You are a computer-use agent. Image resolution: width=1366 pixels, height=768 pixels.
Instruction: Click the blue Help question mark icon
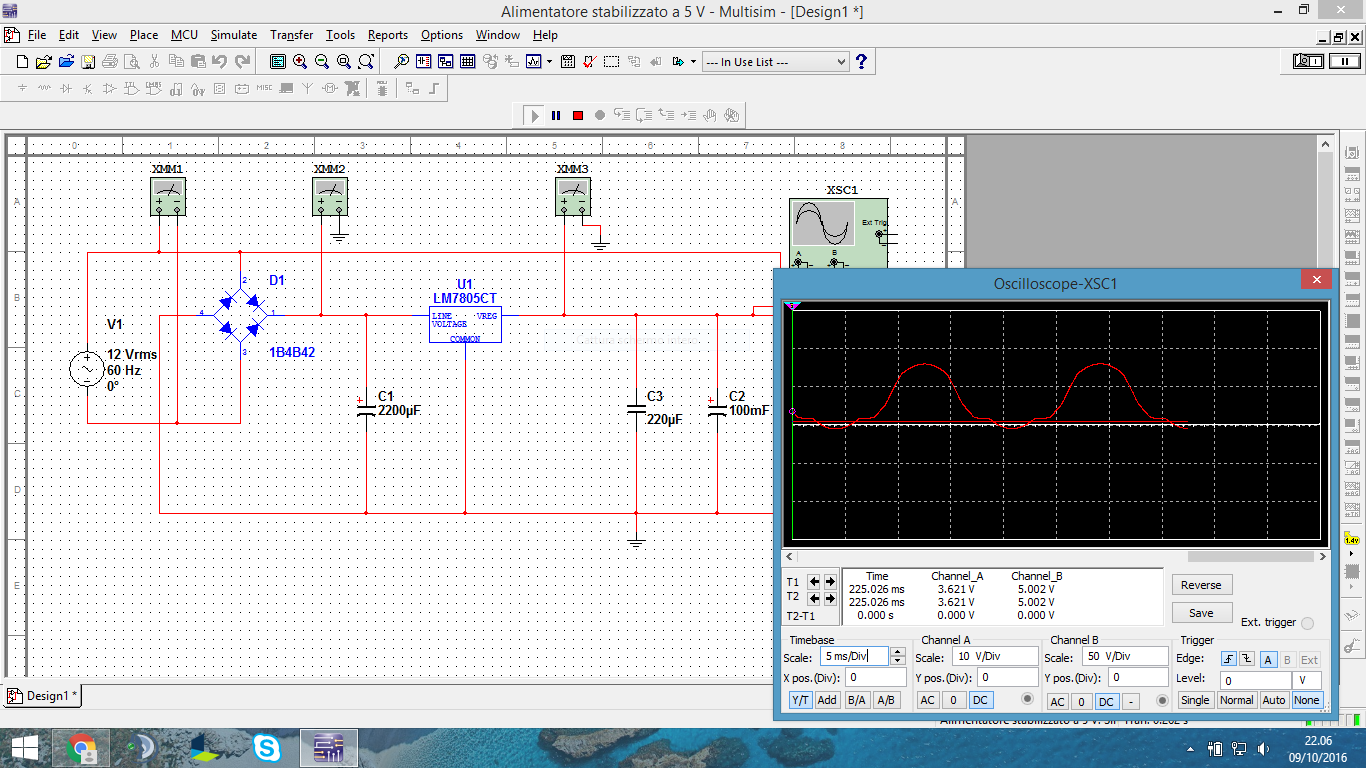click(x=861, y=62)
